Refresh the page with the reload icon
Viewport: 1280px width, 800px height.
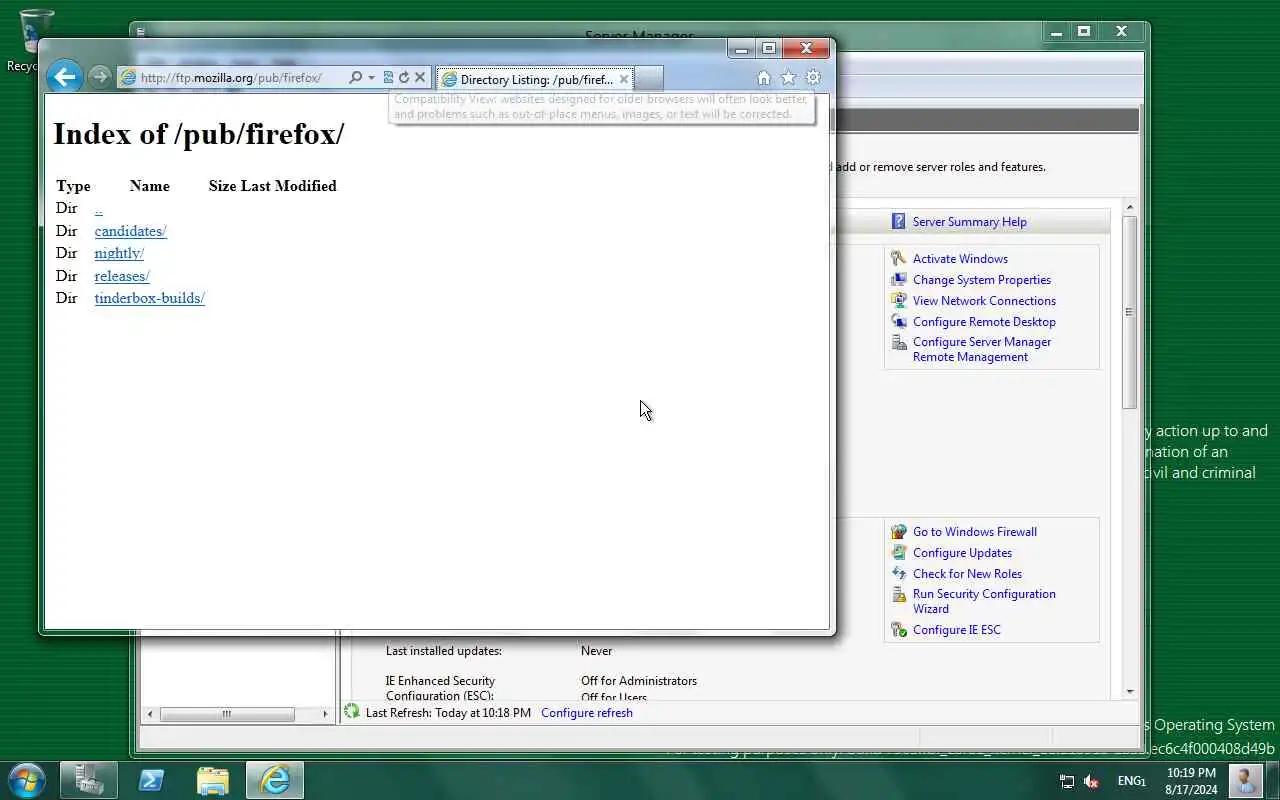click(x=404, y=77)
